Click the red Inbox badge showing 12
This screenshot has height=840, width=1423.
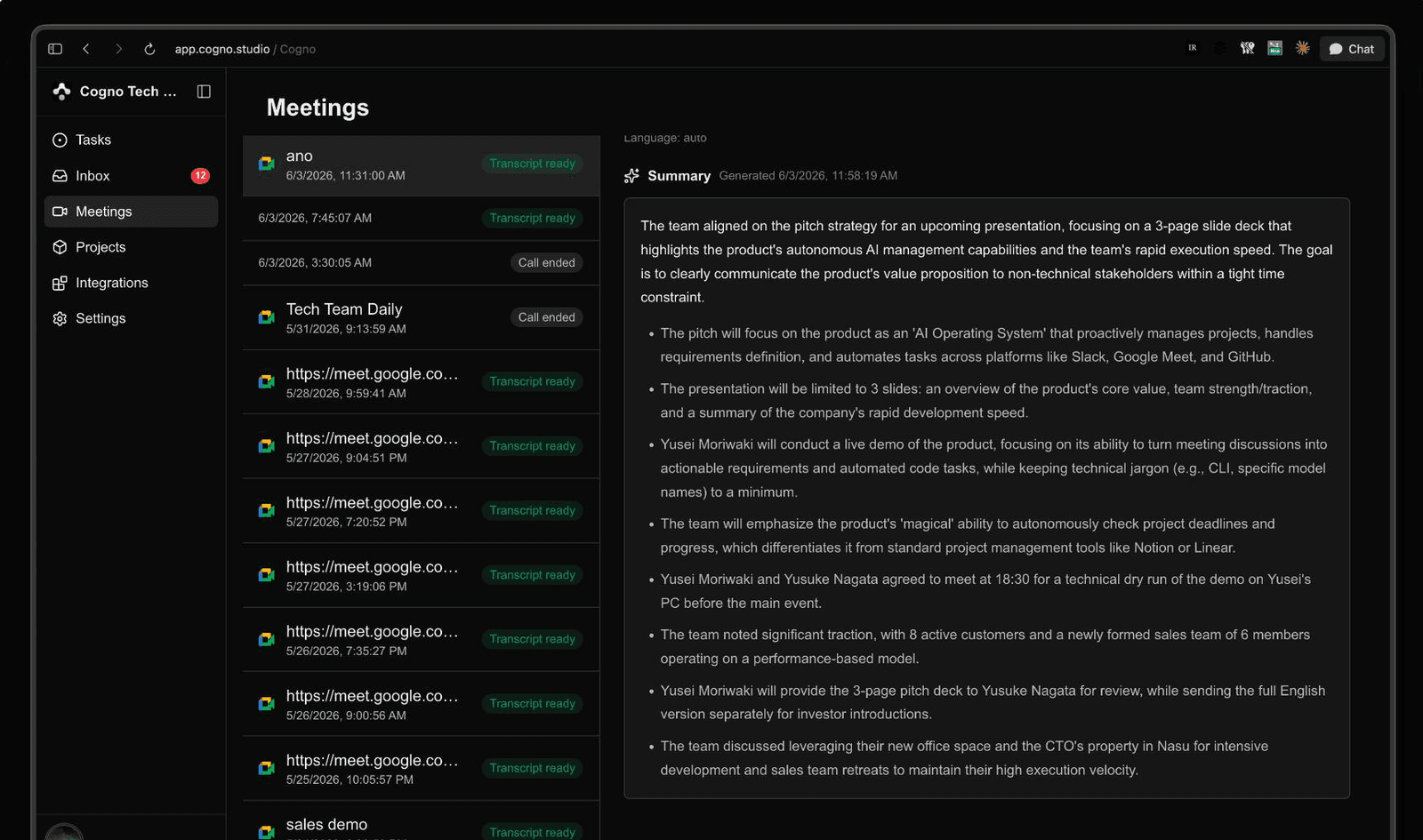click(x=200, y=176)
